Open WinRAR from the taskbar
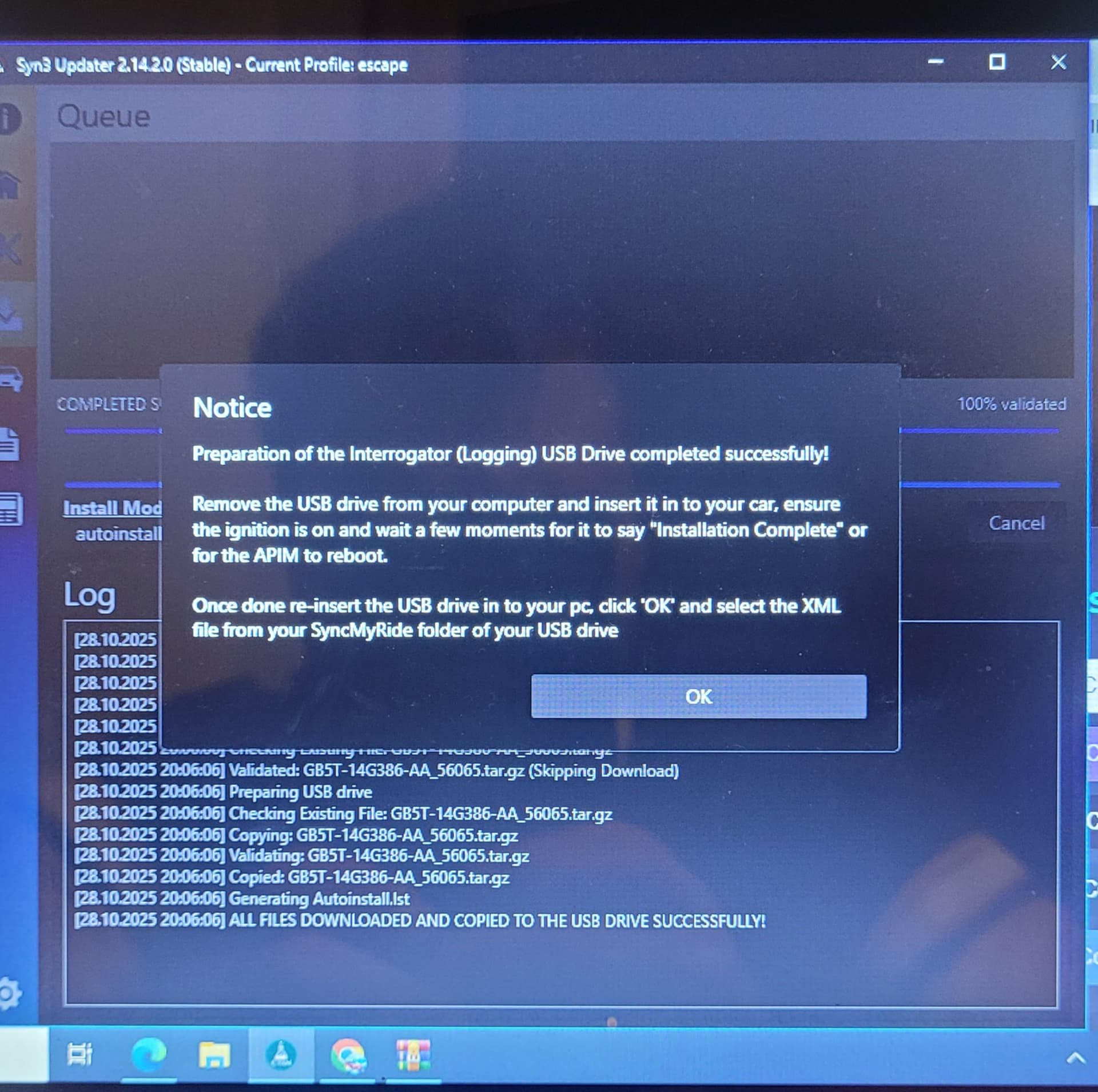 (x=413, y=1055)
